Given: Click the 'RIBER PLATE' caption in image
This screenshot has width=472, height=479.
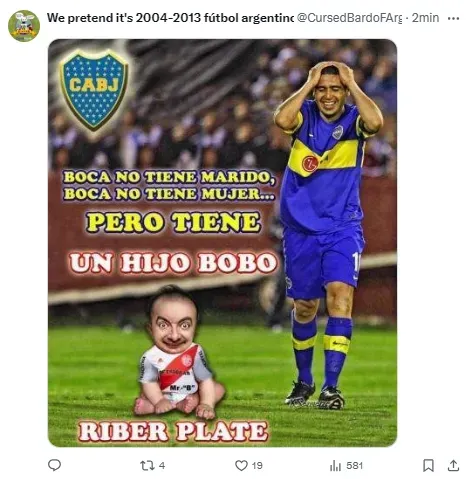Looking at the screenshot, I should pyautogui.click(x=173, y=431).
